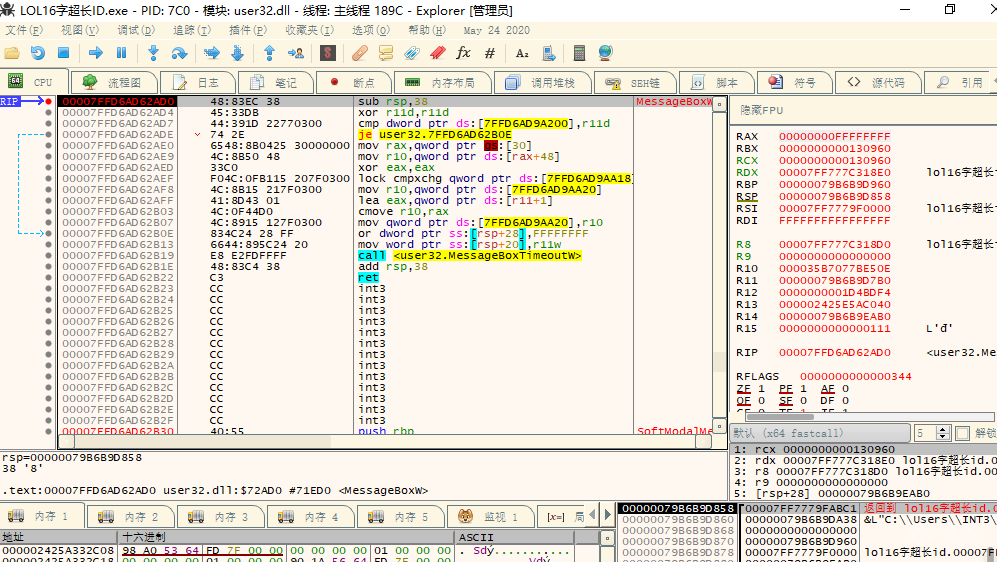Stop debugging with the blue square icon
Viewport: 997px width, 562px height.
click(64, 53)
